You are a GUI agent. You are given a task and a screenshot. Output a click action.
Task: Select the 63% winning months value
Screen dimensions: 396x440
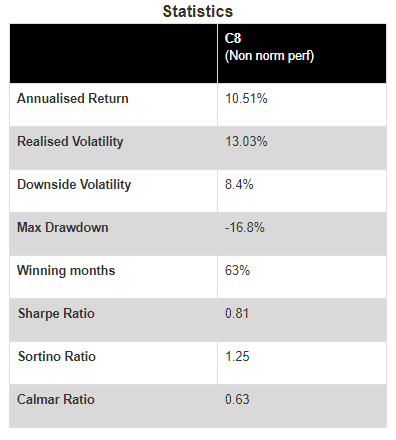[x=237, y=270]
